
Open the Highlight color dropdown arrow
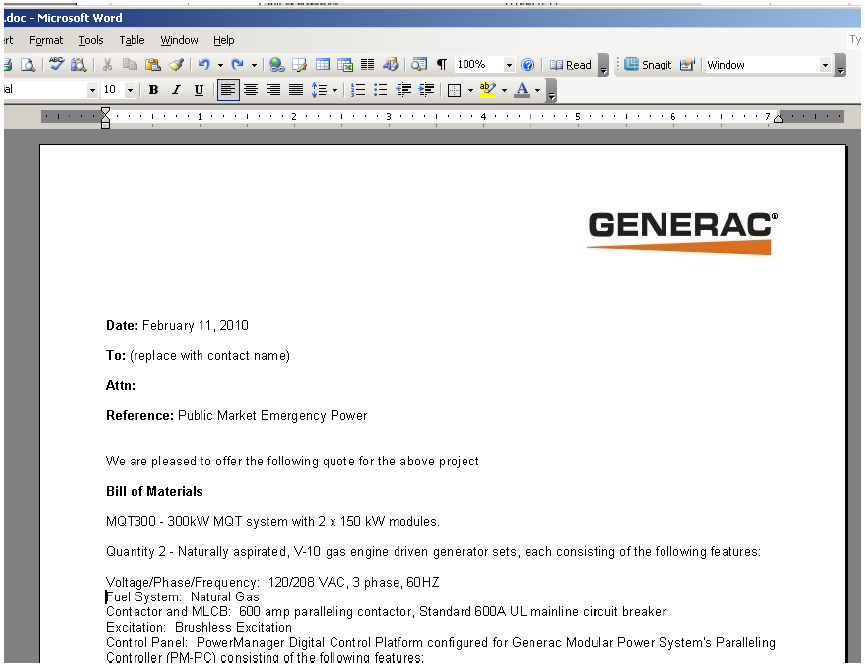click(x=504, y=90)
